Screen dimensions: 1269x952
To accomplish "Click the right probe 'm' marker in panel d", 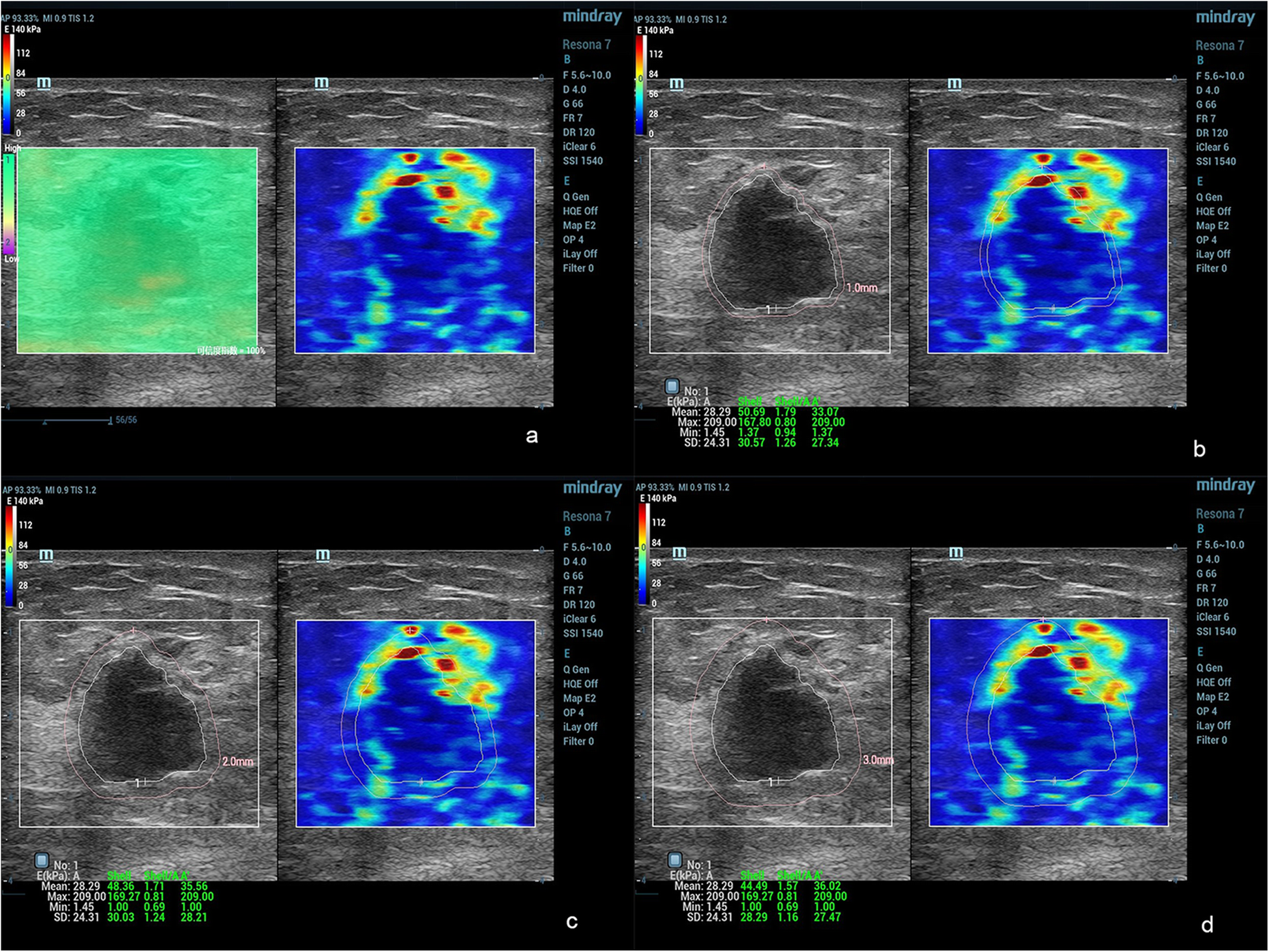I will pyautogui.click(x=956, y=553).
